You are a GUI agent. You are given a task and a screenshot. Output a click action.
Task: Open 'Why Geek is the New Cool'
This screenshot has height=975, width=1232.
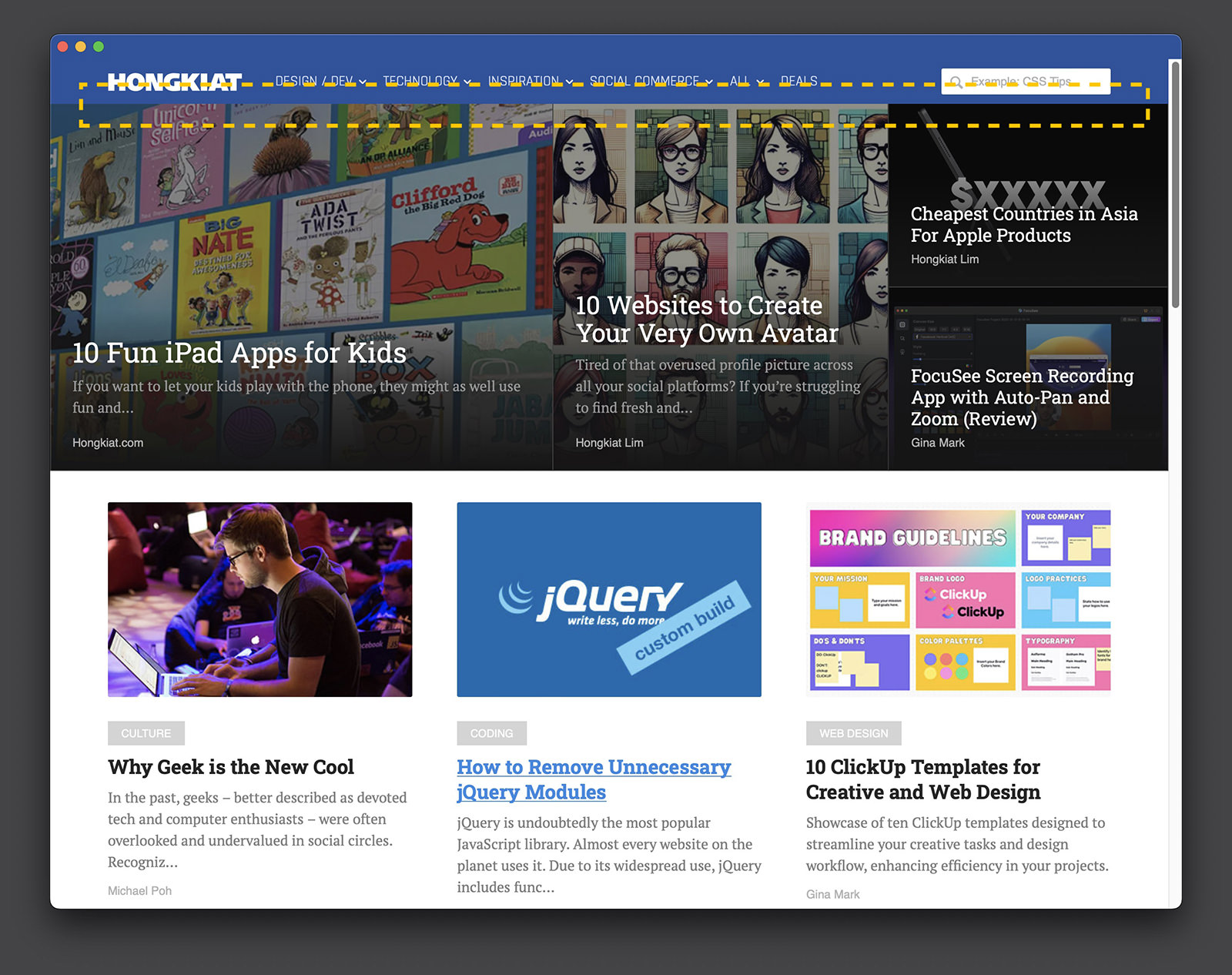(231, 767)
